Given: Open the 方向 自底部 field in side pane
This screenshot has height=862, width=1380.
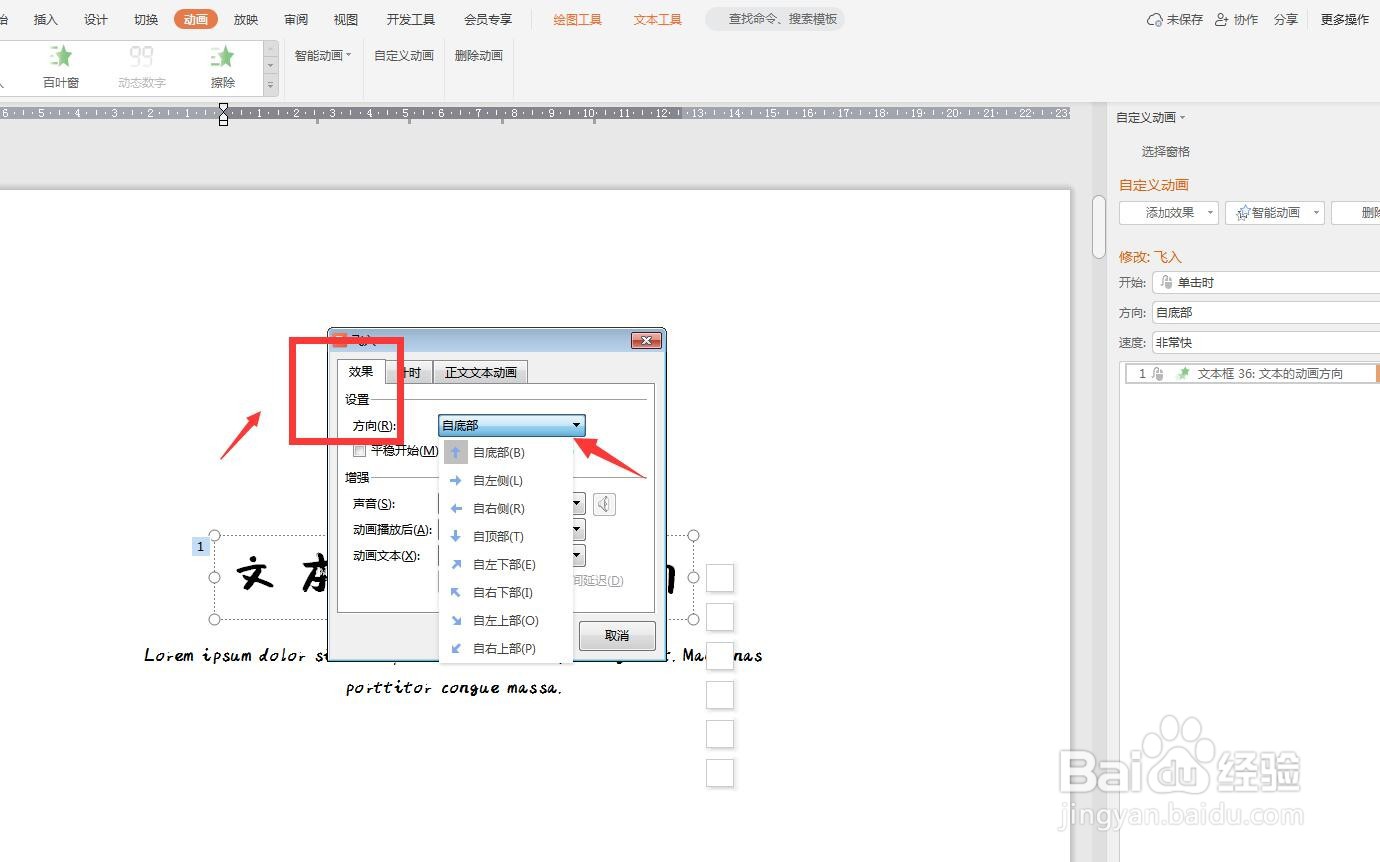Looking at the screenshot, I should click(x=1266, y=313).
